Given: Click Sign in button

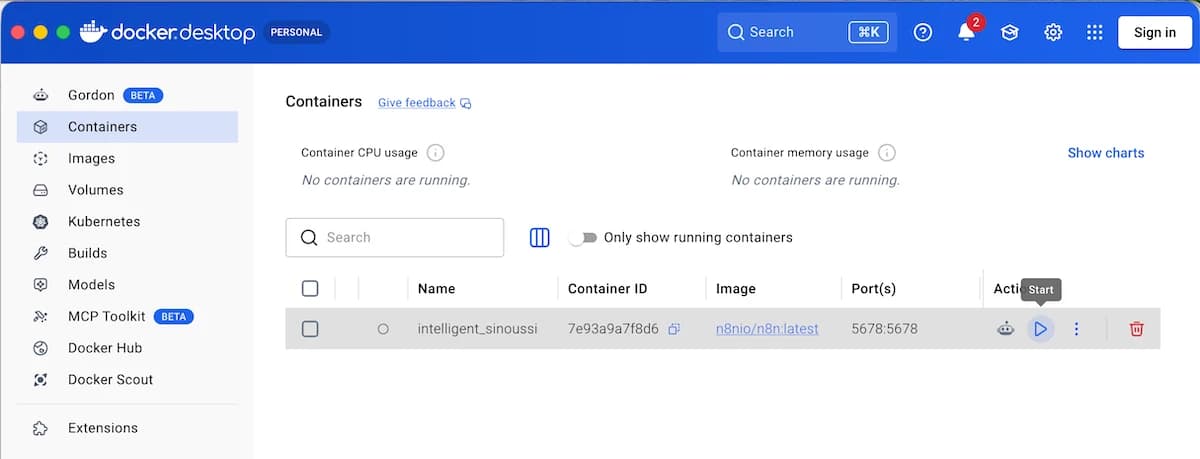Looking at the screenshot, I should (x=1154, y=32).
